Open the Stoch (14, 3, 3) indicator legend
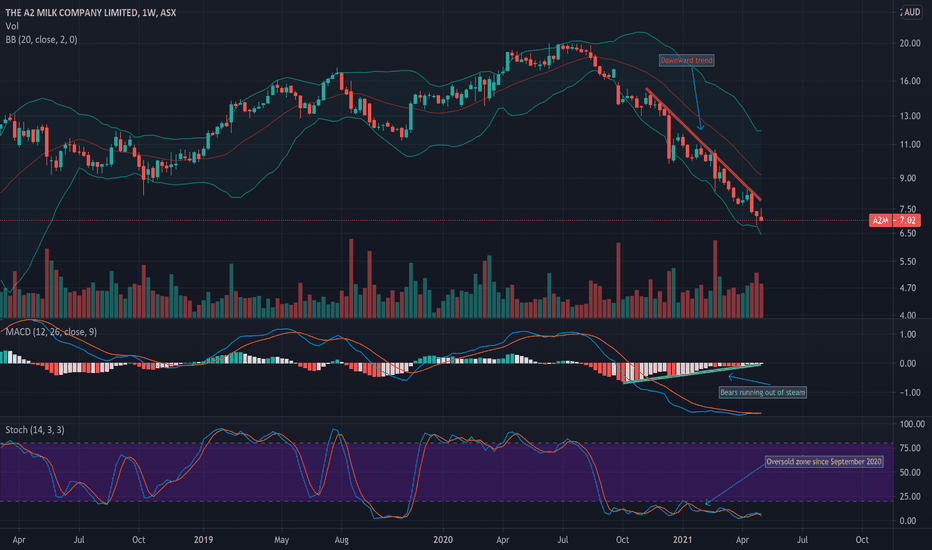 click(35, 430)
